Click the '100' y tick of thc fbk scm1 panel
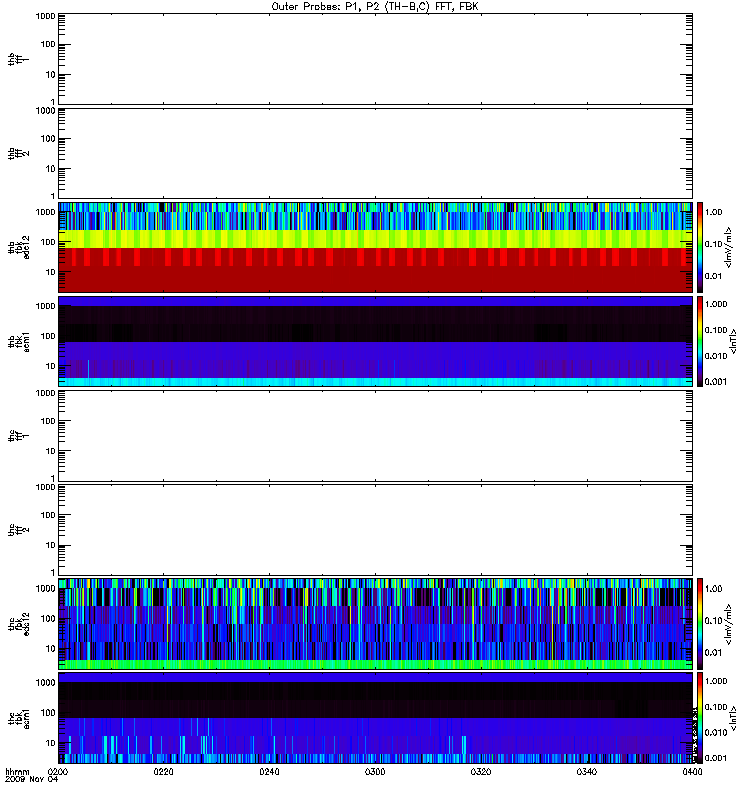The width and height of the screenshot is (750, 800). pos(48,713)
